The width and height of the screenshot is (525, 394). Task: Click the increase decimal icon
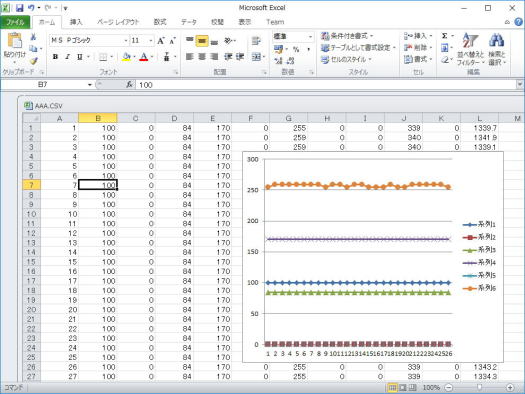[x=279, y=61]
